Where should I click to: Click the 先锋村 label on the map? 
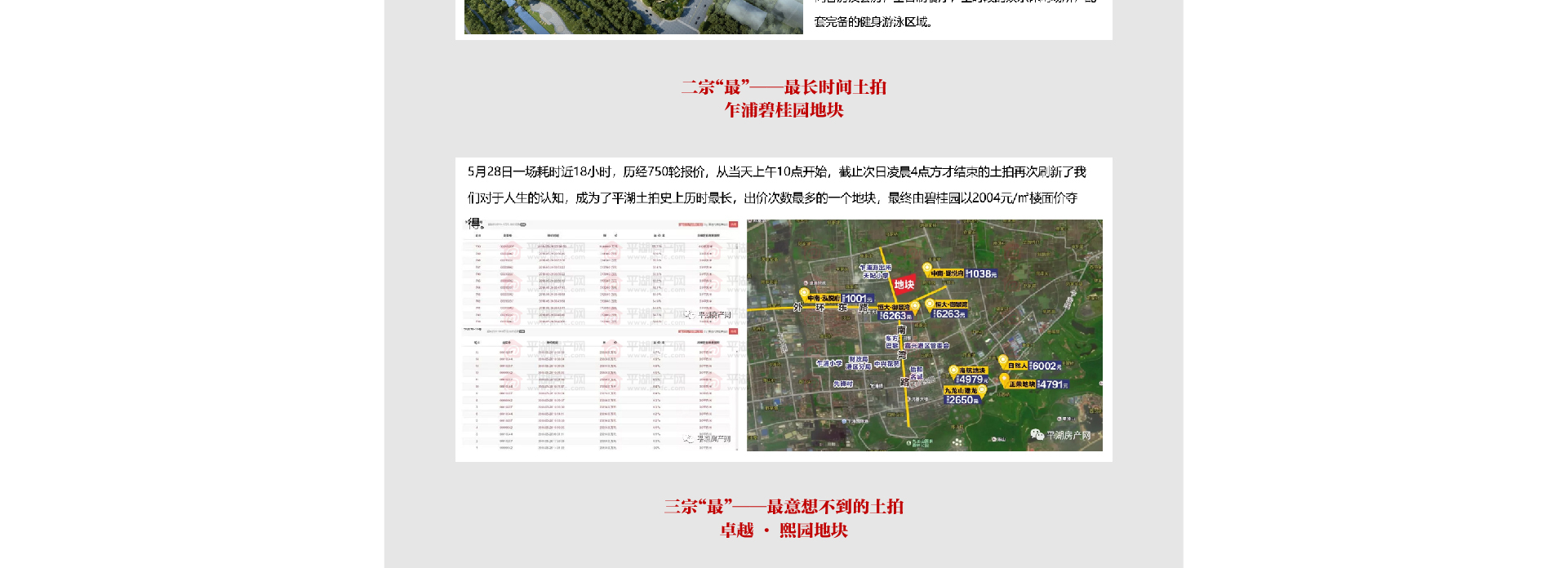[843, 384]
